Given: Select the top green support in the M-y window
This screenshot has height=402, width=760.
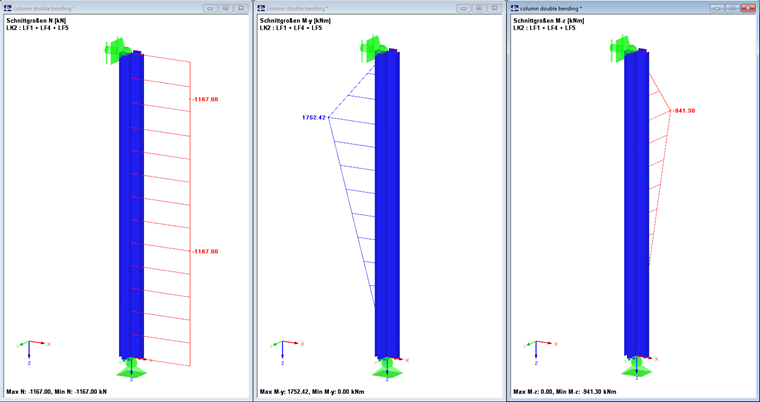Looking at the screenshot, I should [x=373, y=48].
